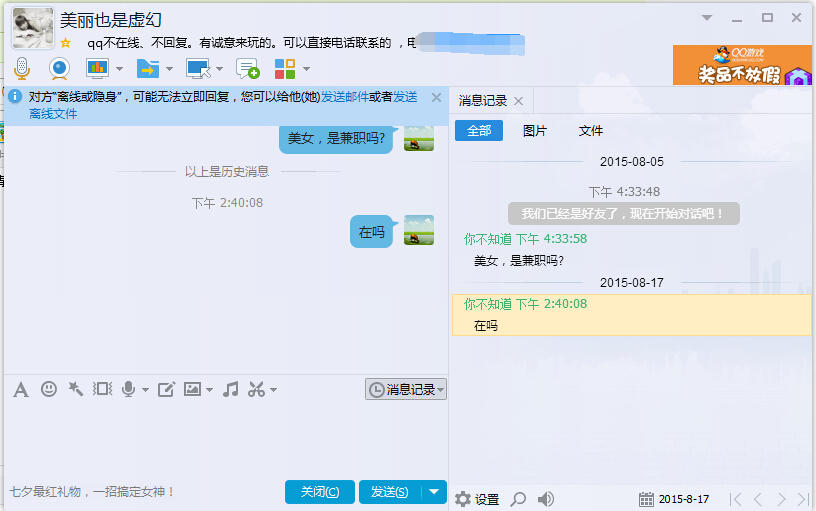Open the window menu triangle in title bar
Screen dimensions: 816x511
pos(707,18)
